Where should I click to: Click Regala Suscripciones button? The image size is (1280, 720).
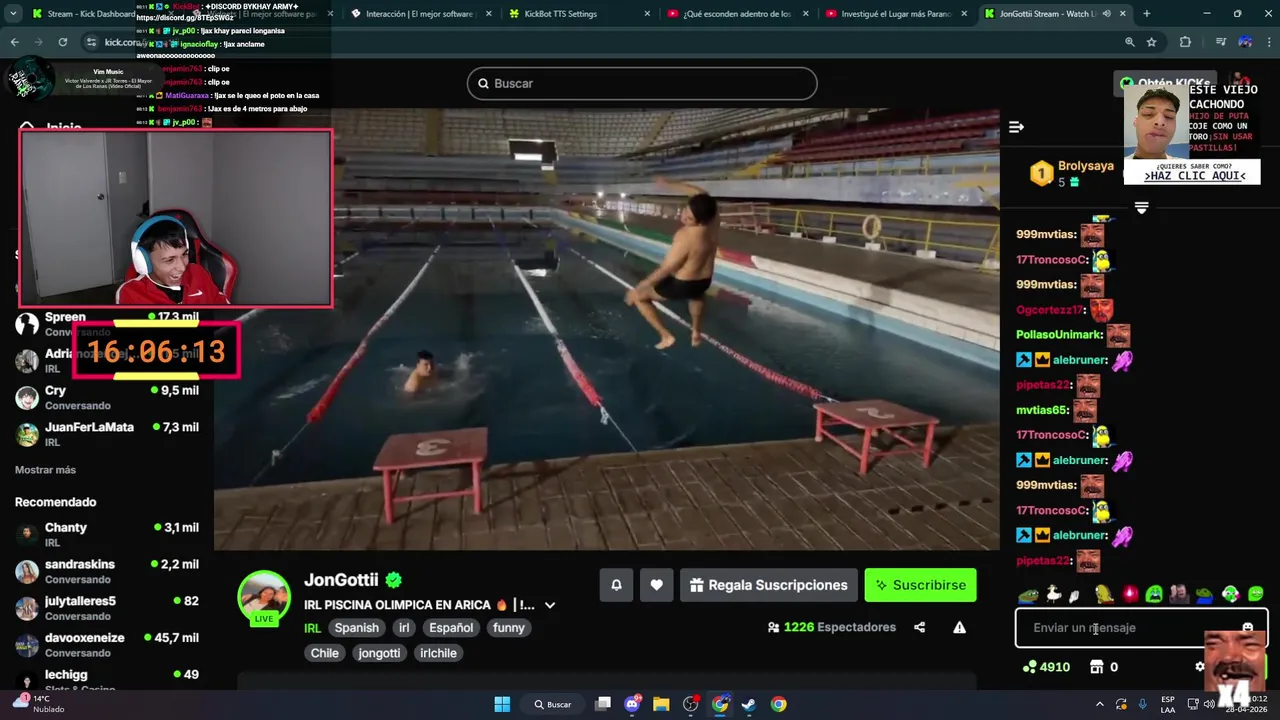pyautogui.click(x=768, y=585)
